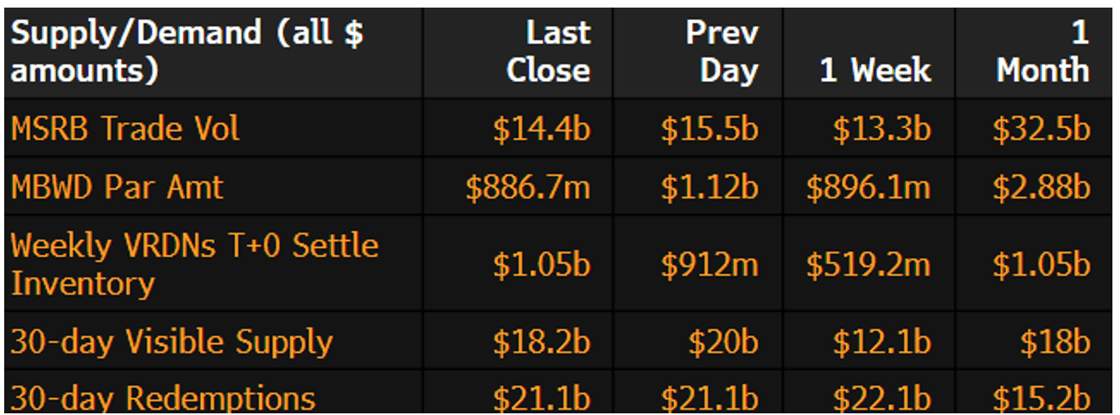The image size is (1120, 415).
Task: Select the $32.5b 1 Month value
Action: coord(1041,128)
